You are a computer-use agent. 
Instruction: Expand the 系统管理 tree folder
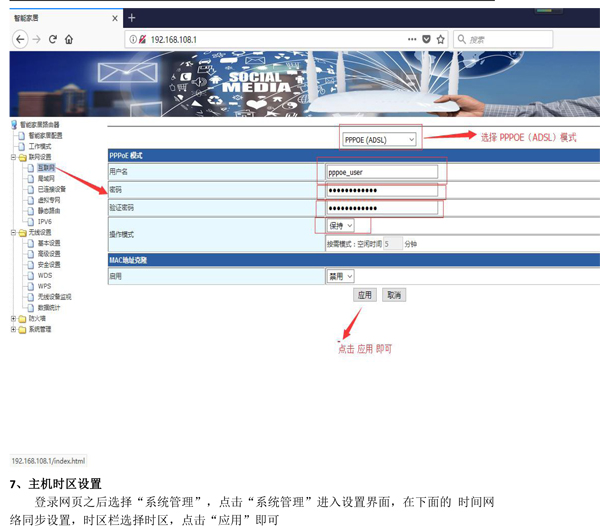point(13,329)
